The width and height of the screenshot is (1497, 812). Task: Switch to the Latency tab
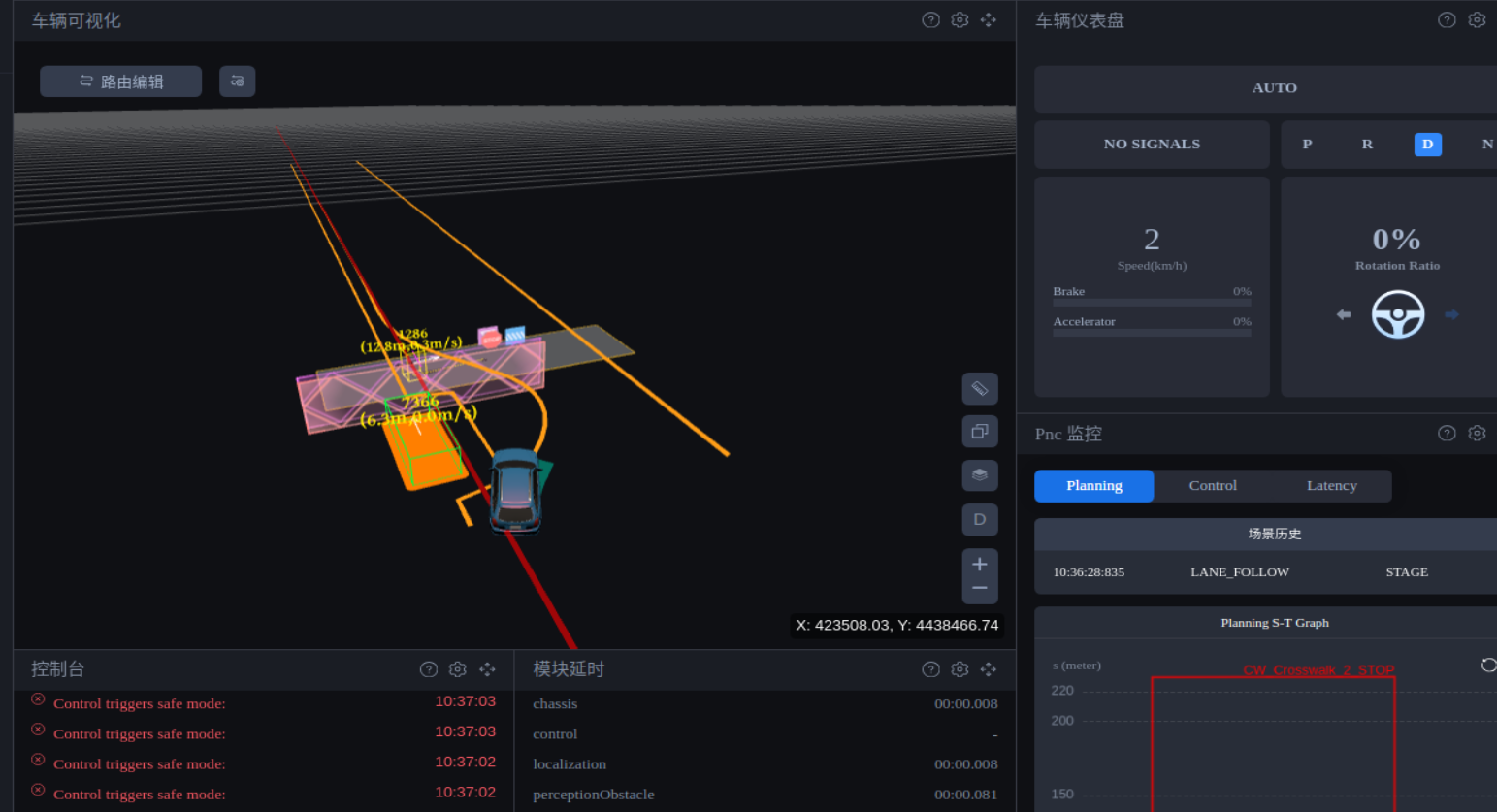[x=1331, y=486]
